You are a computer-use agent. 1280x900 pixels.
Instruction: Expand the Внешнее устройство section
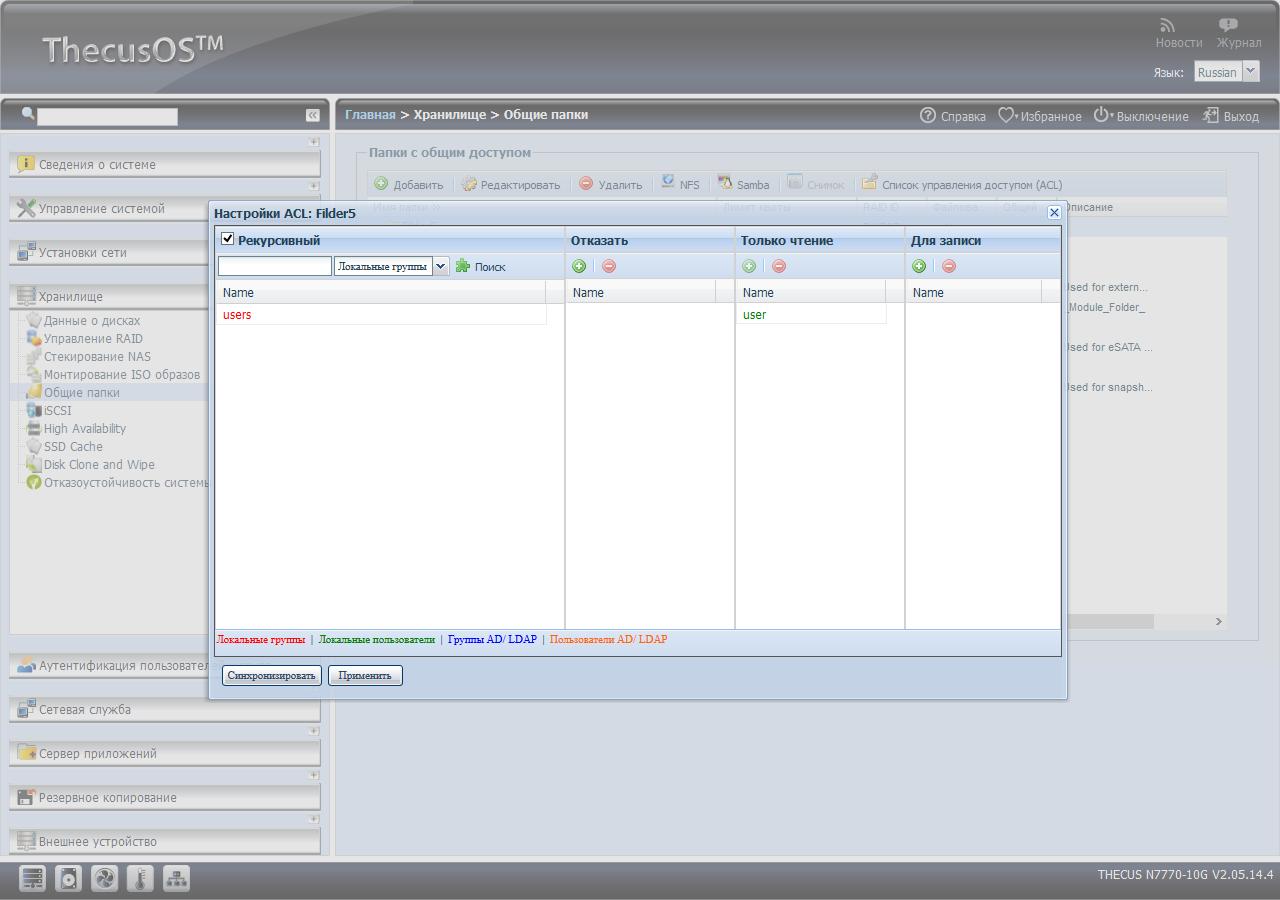click(x=165, y=842)
